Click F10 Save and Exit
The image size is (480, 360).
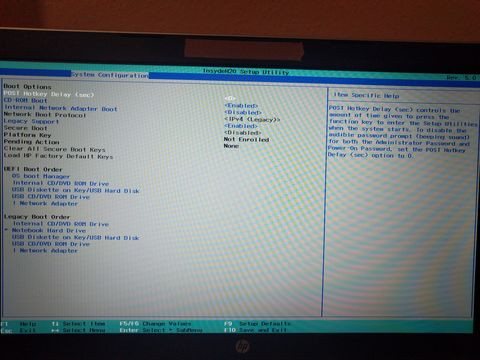coord(255,330)
